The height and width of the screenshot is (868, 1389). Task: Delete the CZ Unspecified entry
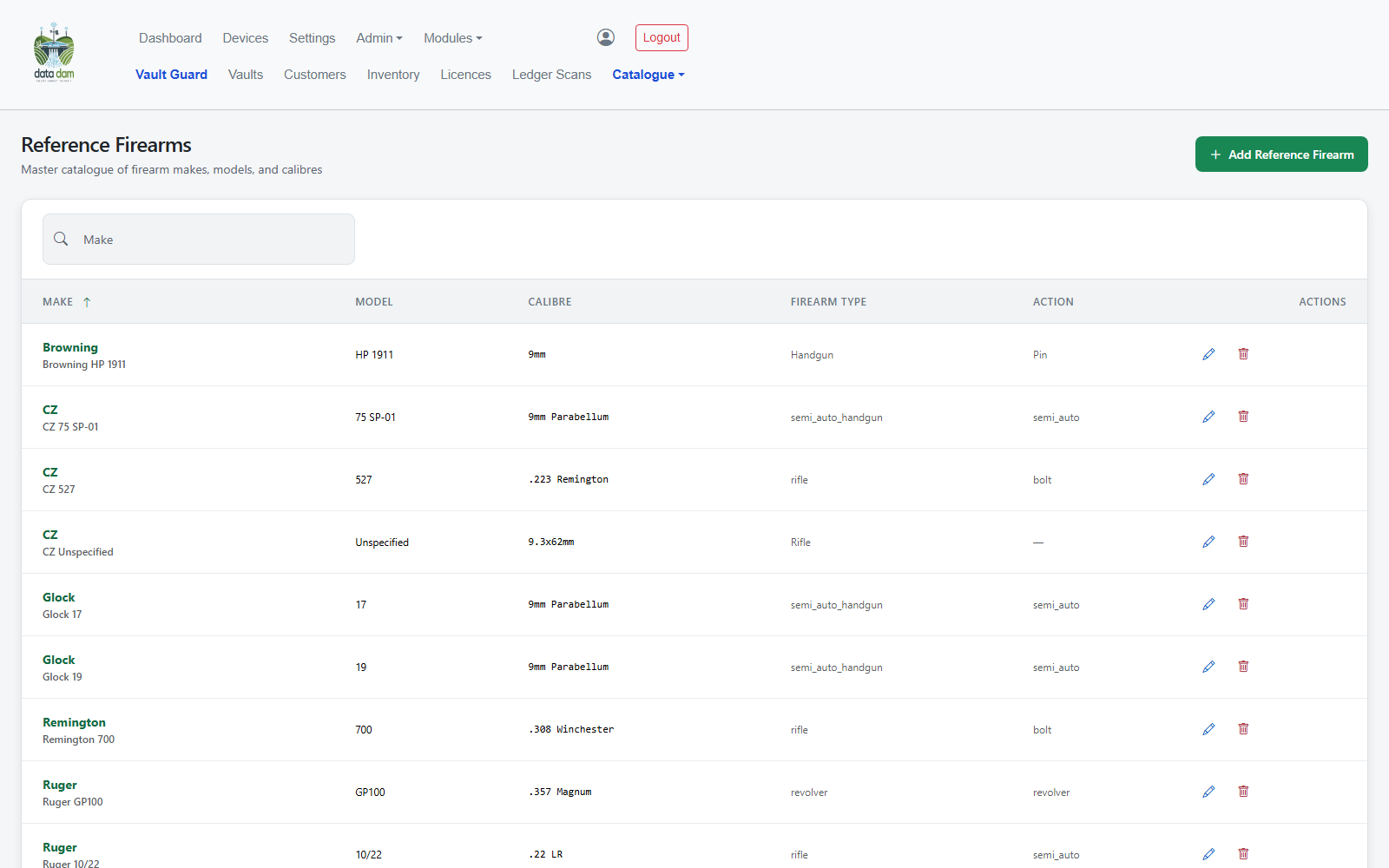click(1243, 542)
